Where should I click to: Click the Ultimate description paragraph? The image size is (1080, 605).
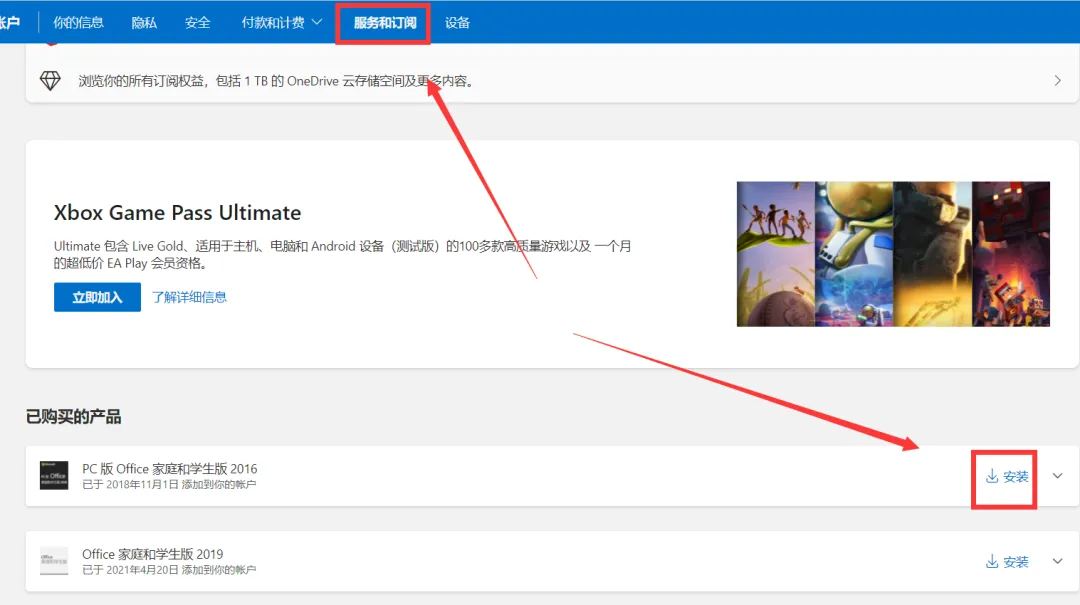tap(342, 254)
